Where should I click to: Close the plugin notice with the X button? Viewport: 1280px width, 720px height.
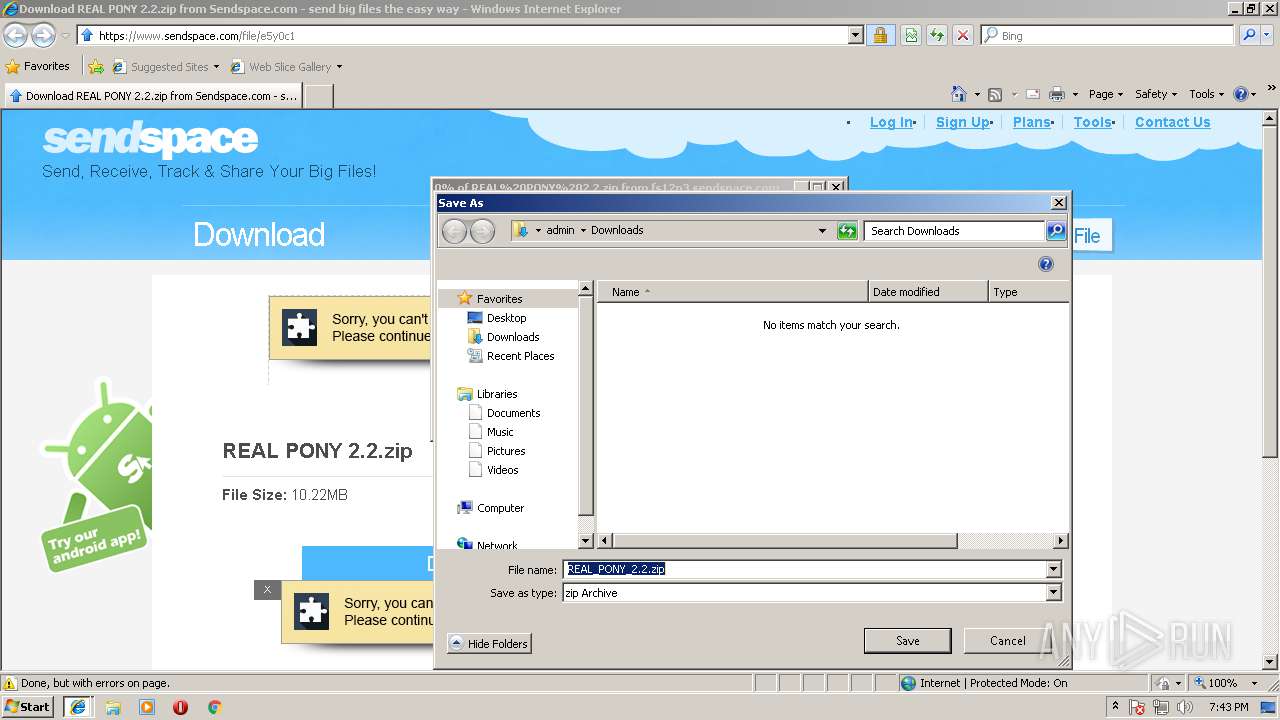point(266,590)
